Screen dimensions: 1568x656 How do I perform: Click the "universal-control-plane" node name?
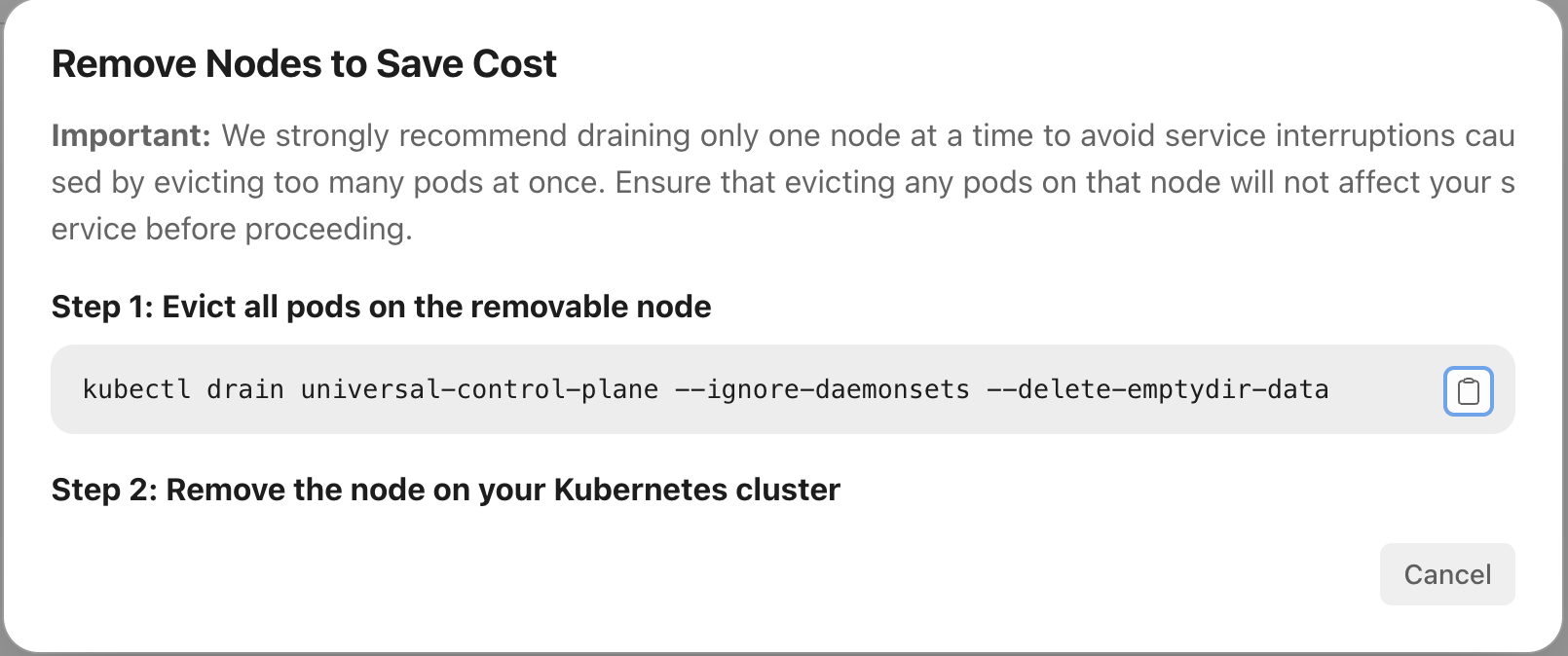(x=479, y=390)
